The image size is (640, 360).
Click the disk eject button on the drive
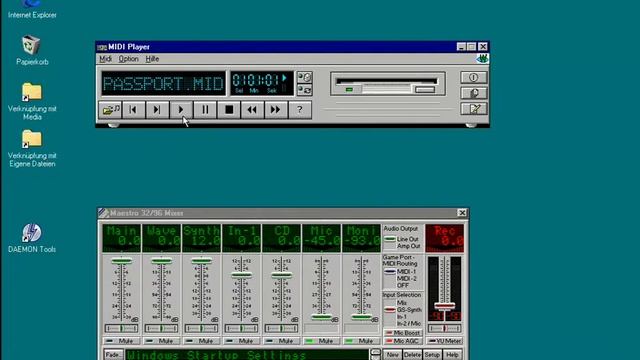425,90
